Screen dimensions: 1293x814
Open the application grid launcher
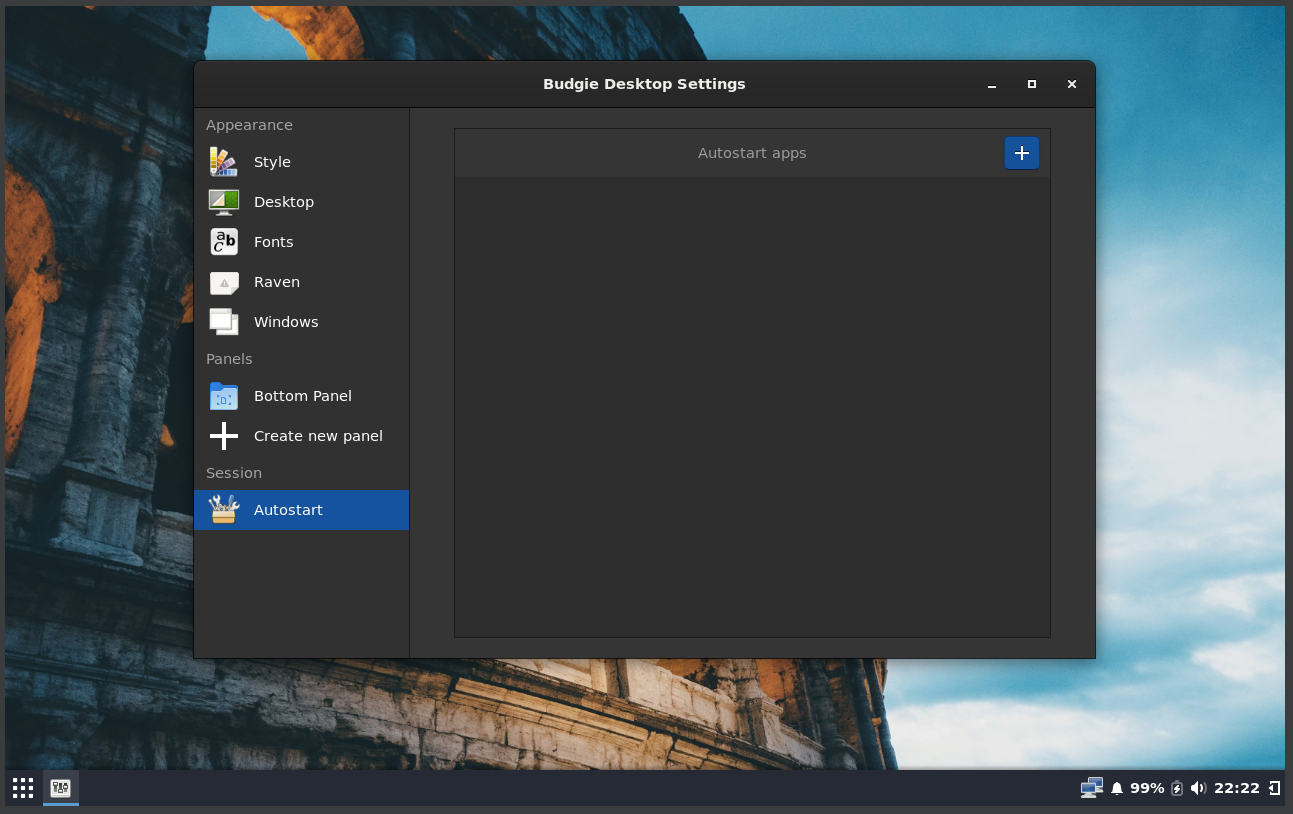[x=22, y=788]
